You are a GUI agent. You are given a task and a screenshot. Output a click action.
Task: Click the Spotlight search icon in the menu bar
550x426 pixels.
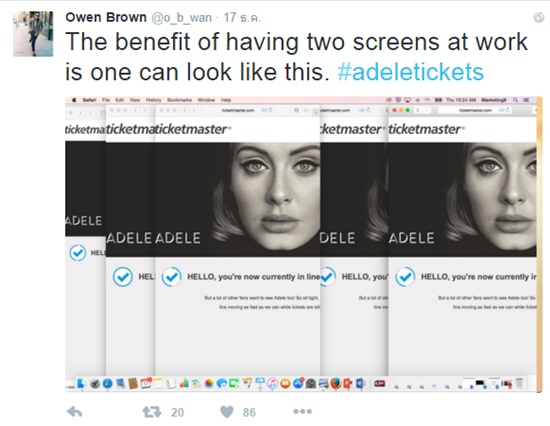coord(516,100)
